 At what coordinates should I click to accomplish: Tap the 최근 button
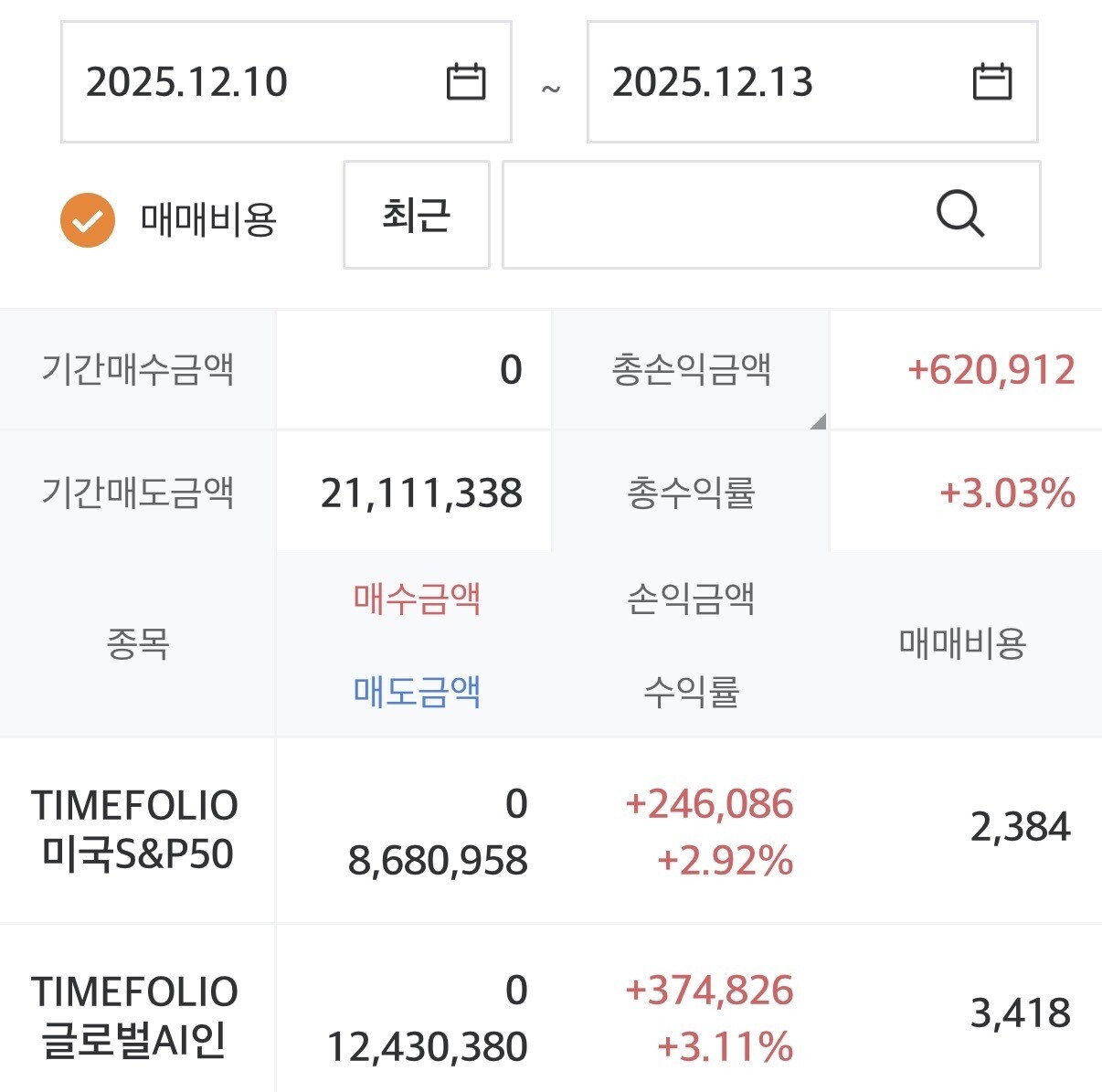[x=417, y=215]
